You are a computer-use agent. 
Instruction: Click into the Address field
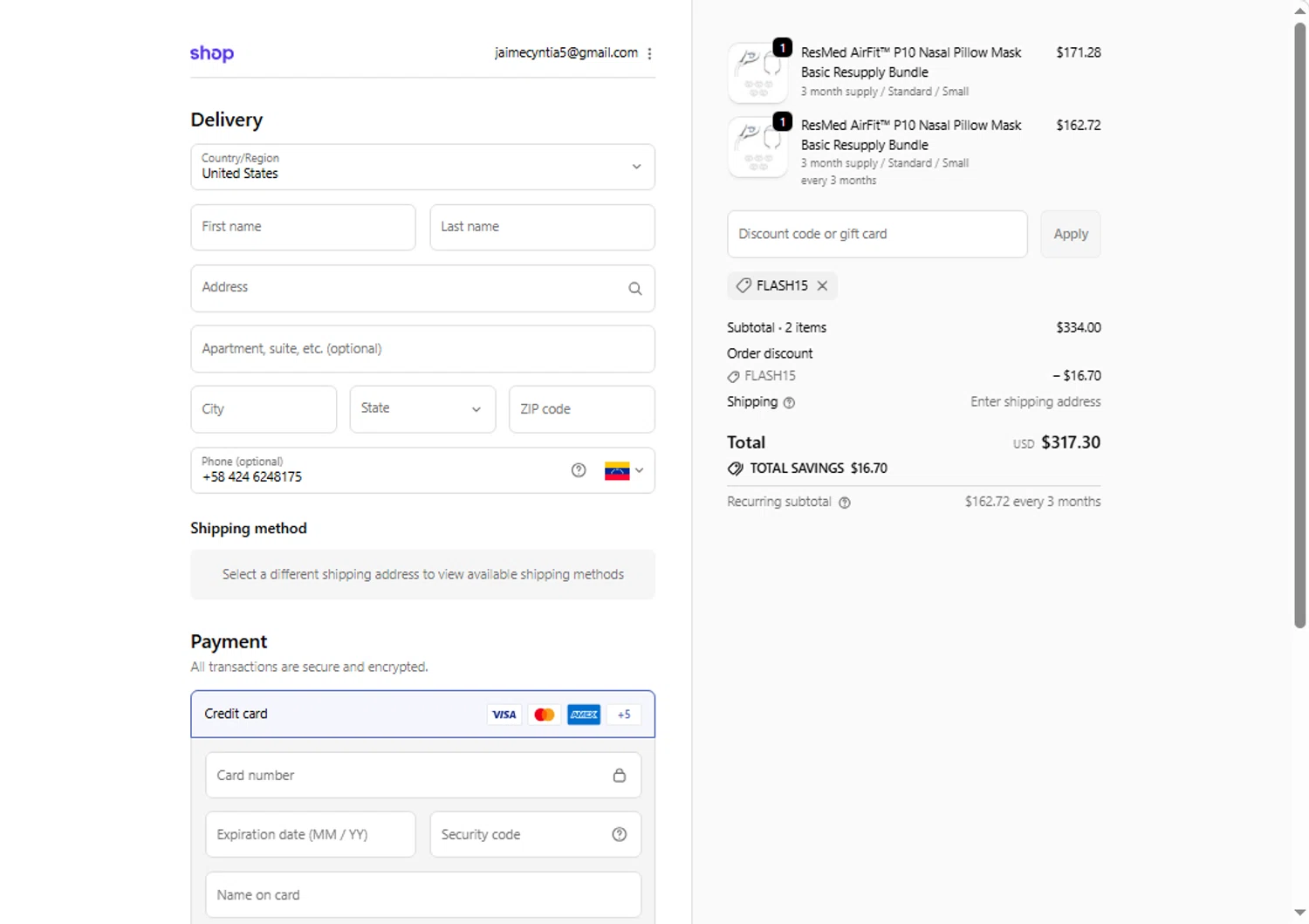(422, 288)
